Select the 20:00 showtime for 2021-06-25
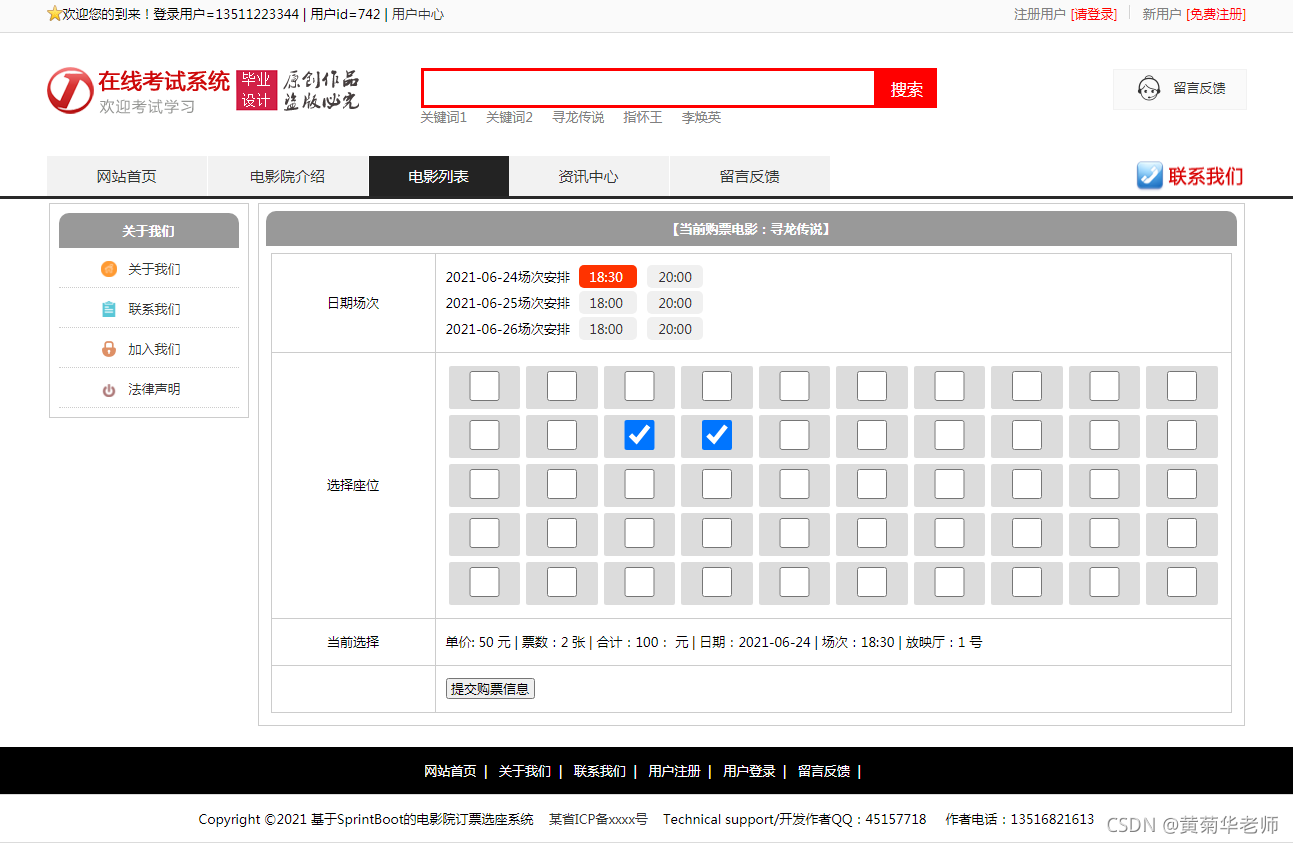The width and height of the screenshot is (1293, 843). pos(674,302)
